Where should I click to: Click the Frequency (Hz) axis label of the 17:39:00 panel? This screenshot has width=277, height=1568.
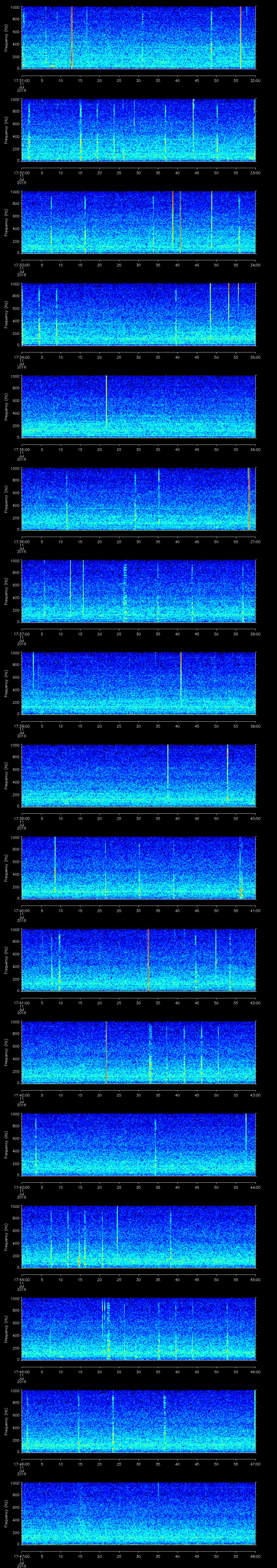pos(6,776)
